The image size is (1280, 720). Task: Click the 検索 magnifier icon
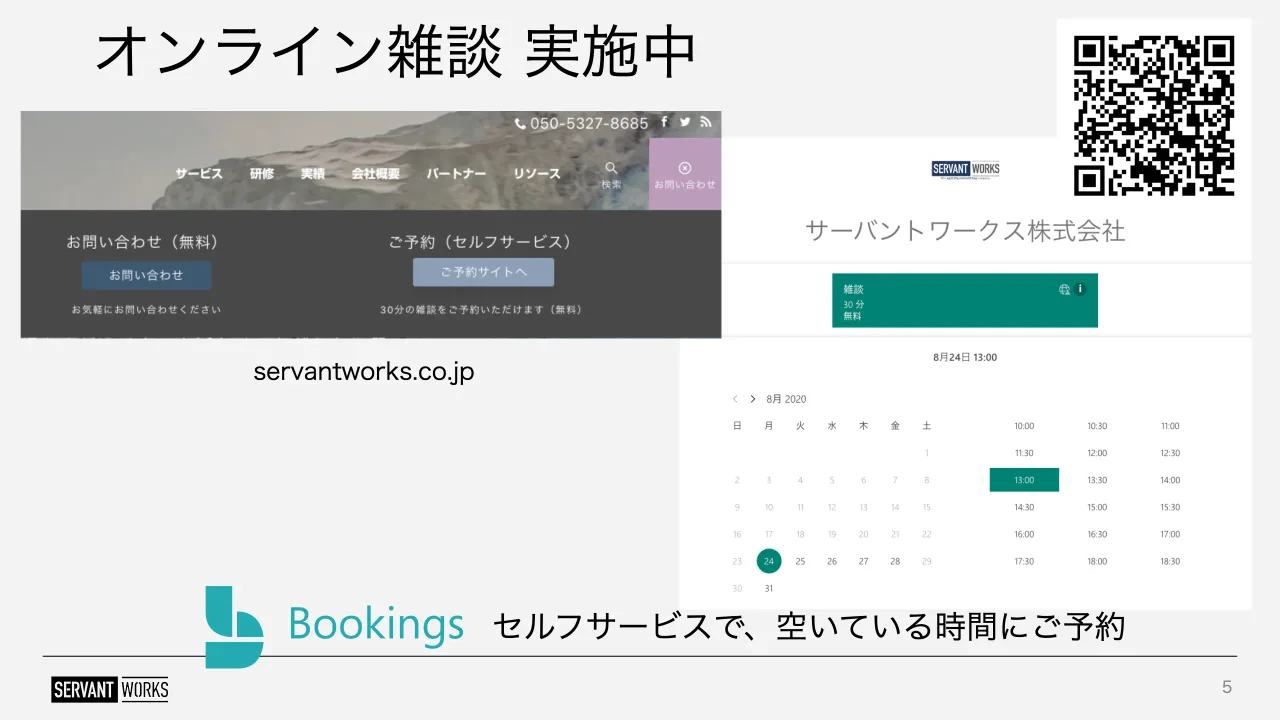[611, 168]
